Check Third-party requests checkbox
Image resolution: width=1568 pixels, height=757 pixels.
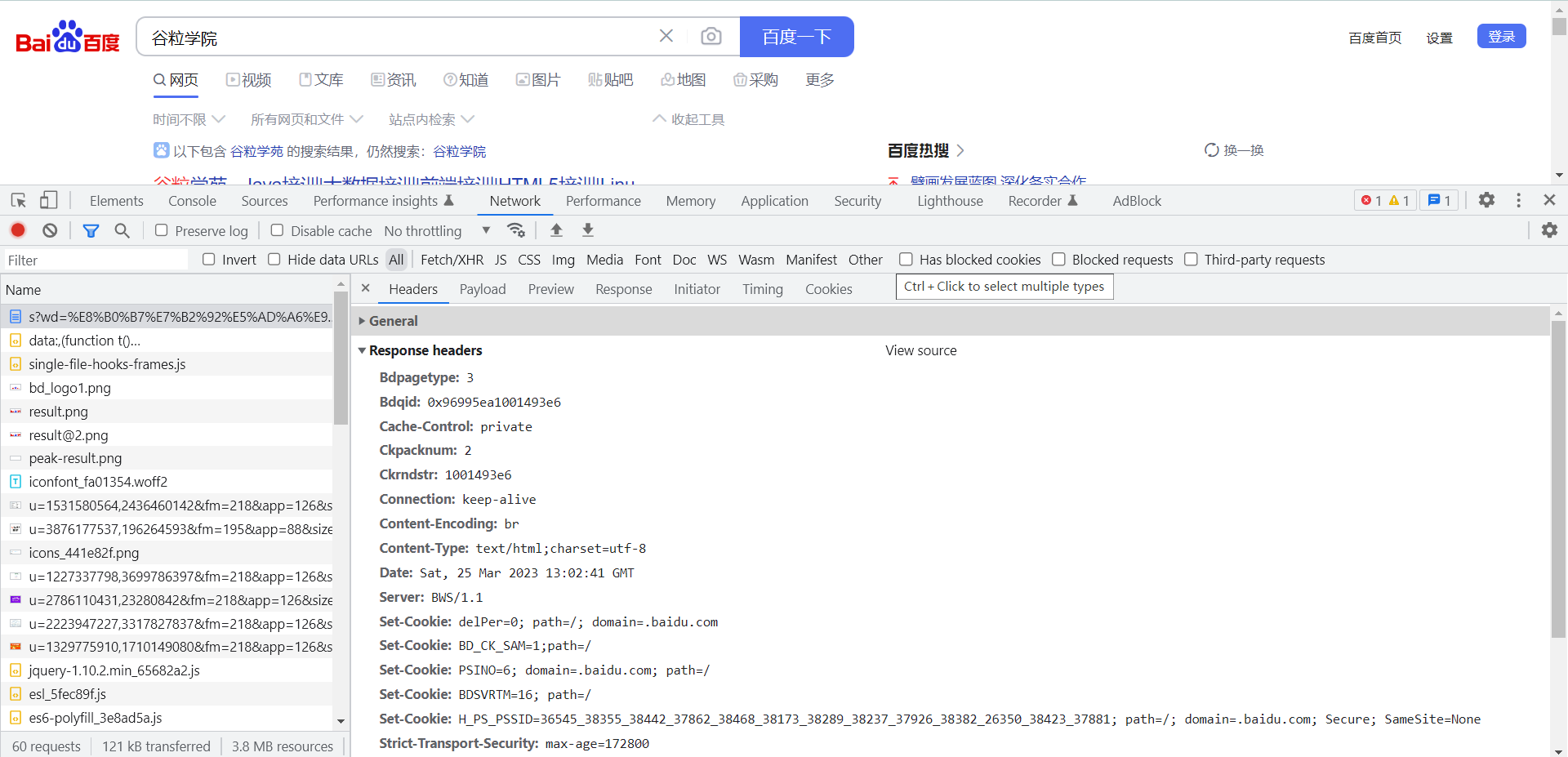(x=1191, y=259)
